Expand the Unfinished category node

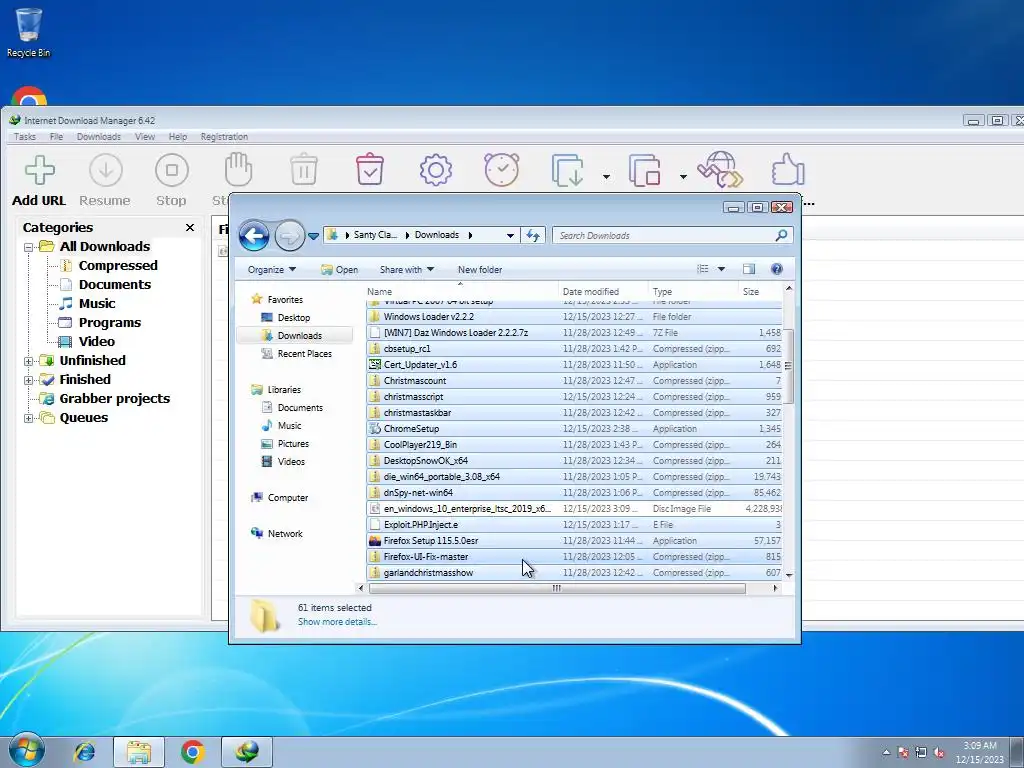click(x=29, y=361)
